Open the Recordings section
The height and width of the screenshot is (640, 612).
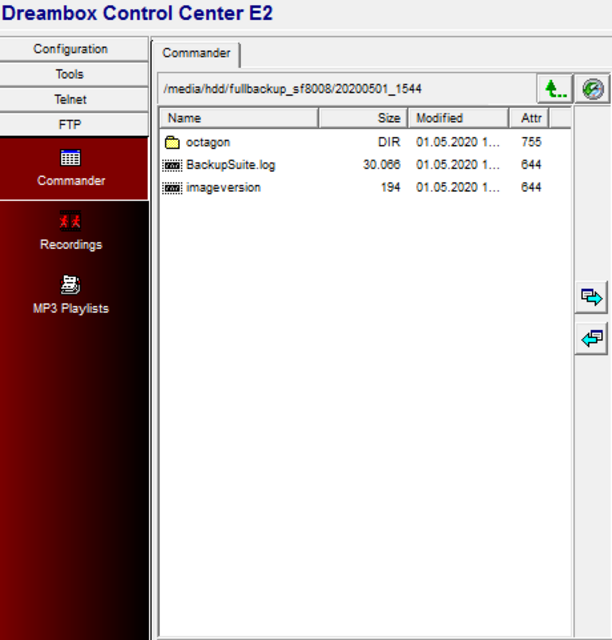click(71, 231)
